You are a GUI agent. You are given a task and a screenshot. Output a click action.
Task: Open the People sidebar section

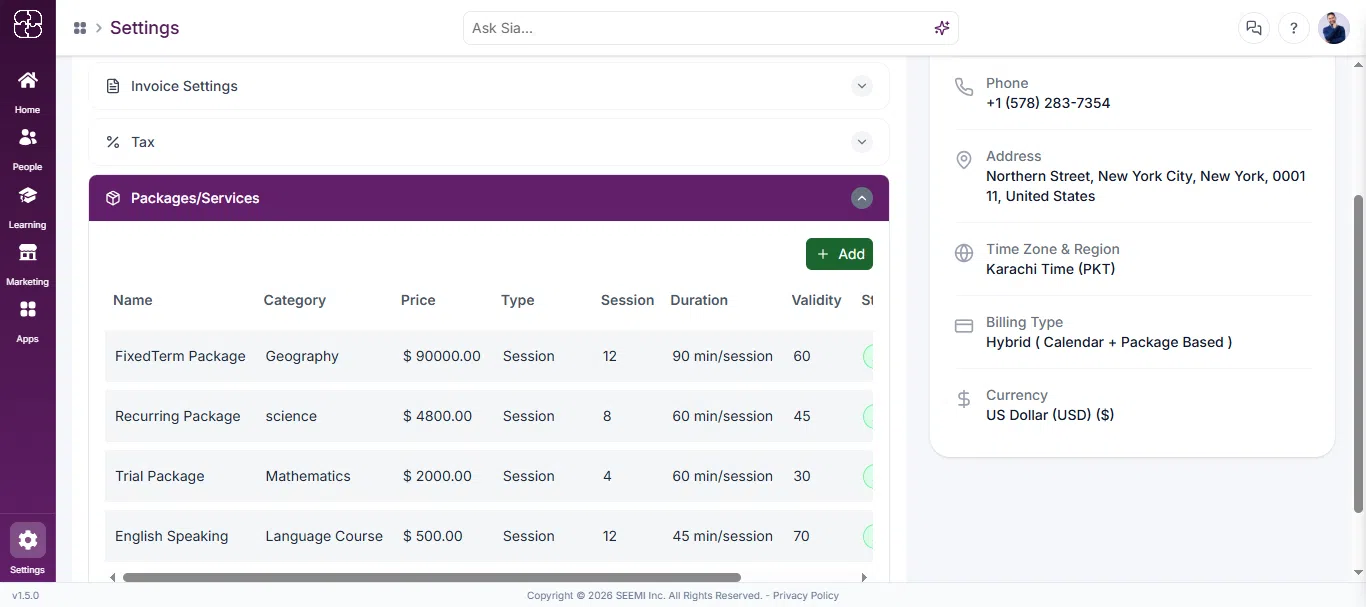tap(28, 148)
